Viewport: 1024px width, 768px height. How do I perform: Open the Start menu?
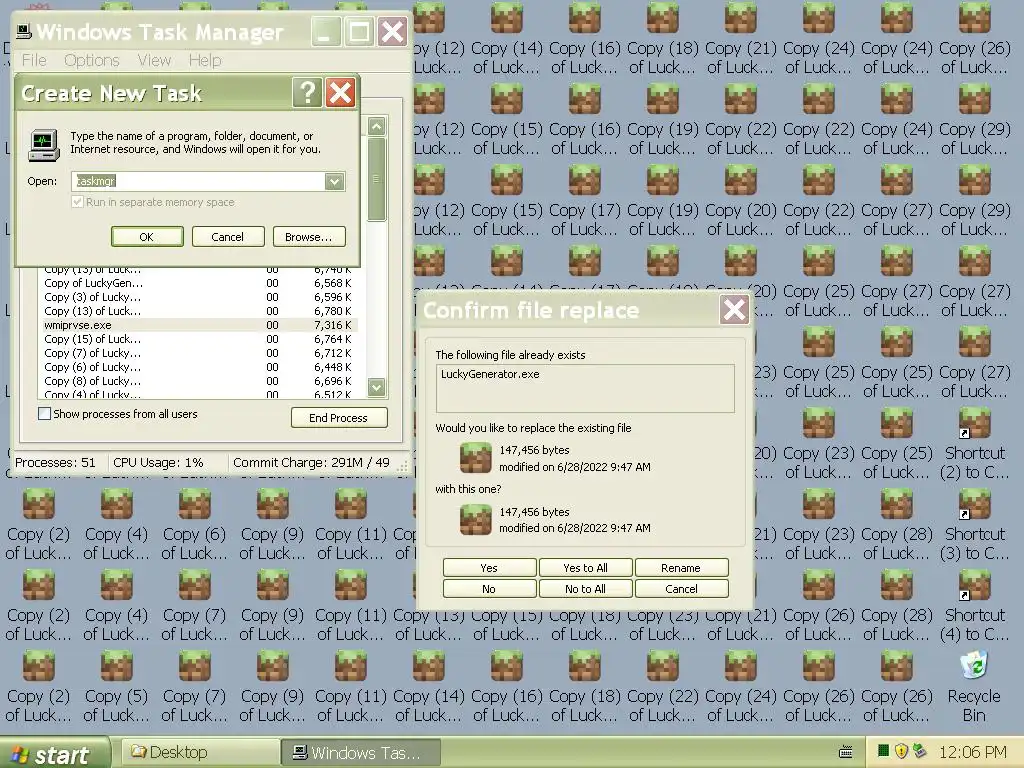click(x=54, y=753)
